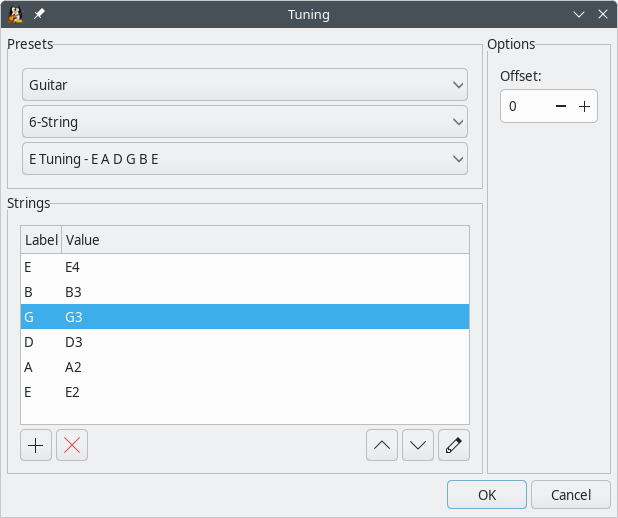The width and height of the screenshot is (618, 518).
Task: Click the pin icon in title bar
Action: pos(39,15)
